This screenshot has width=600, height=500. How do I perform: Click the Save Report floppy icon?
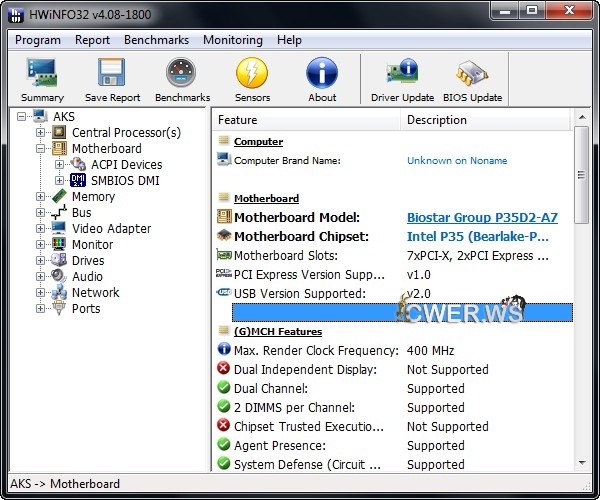click(112, 79)
